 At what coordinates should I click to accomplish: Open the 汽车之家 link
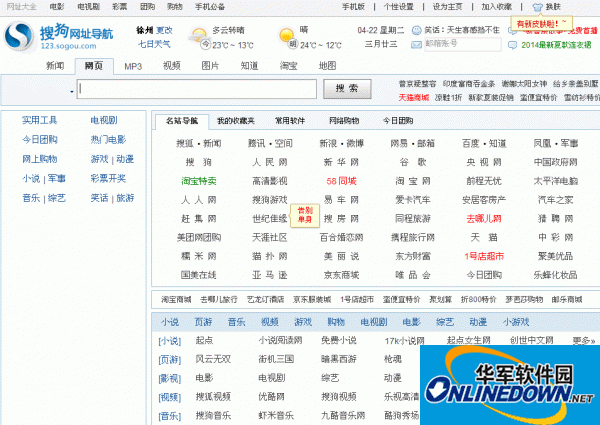[555, 200]
